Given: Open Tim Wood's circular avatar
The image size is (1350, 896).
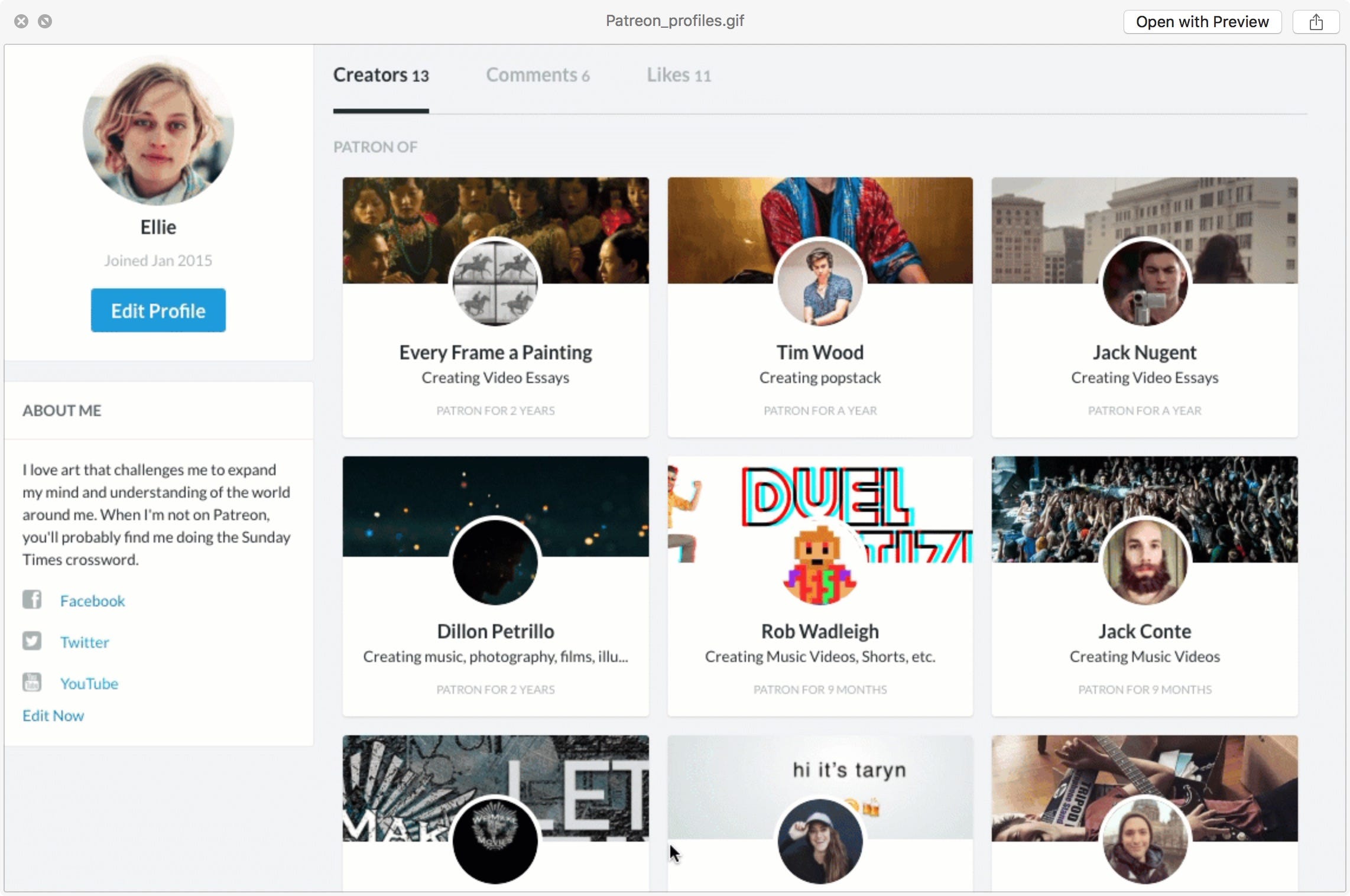Looking at the screenshot, I should 820,283.
